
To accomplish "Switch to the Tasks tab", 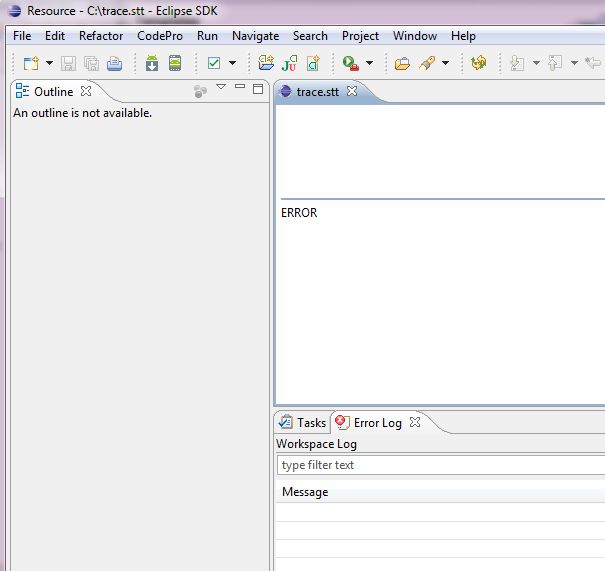I will click(x=302, y=422).
